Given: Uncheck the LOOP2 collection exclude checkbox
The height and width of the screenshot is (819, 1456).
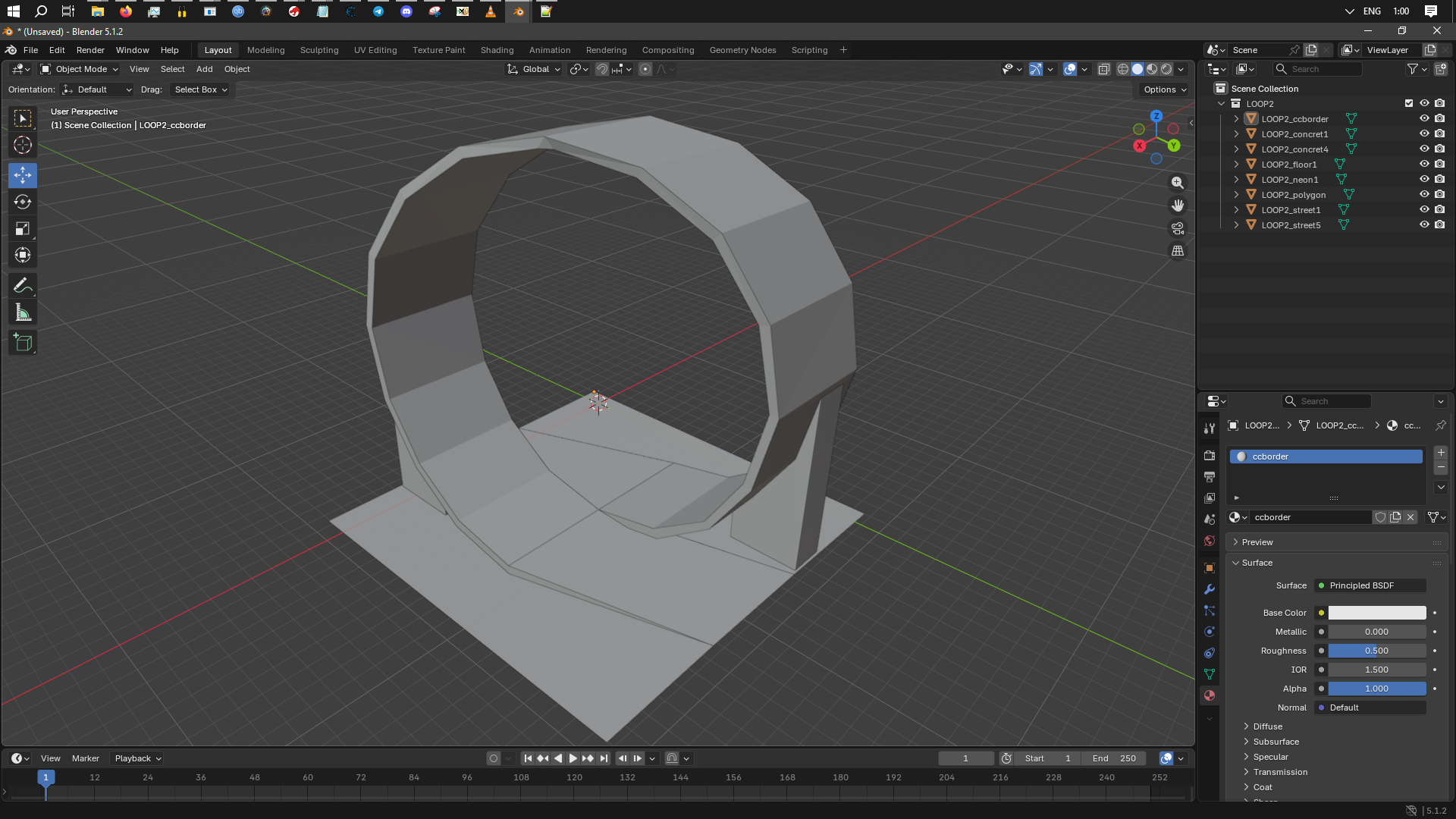Looking at the screenshot, I should pyautogui.click(x=1409, y=104).
